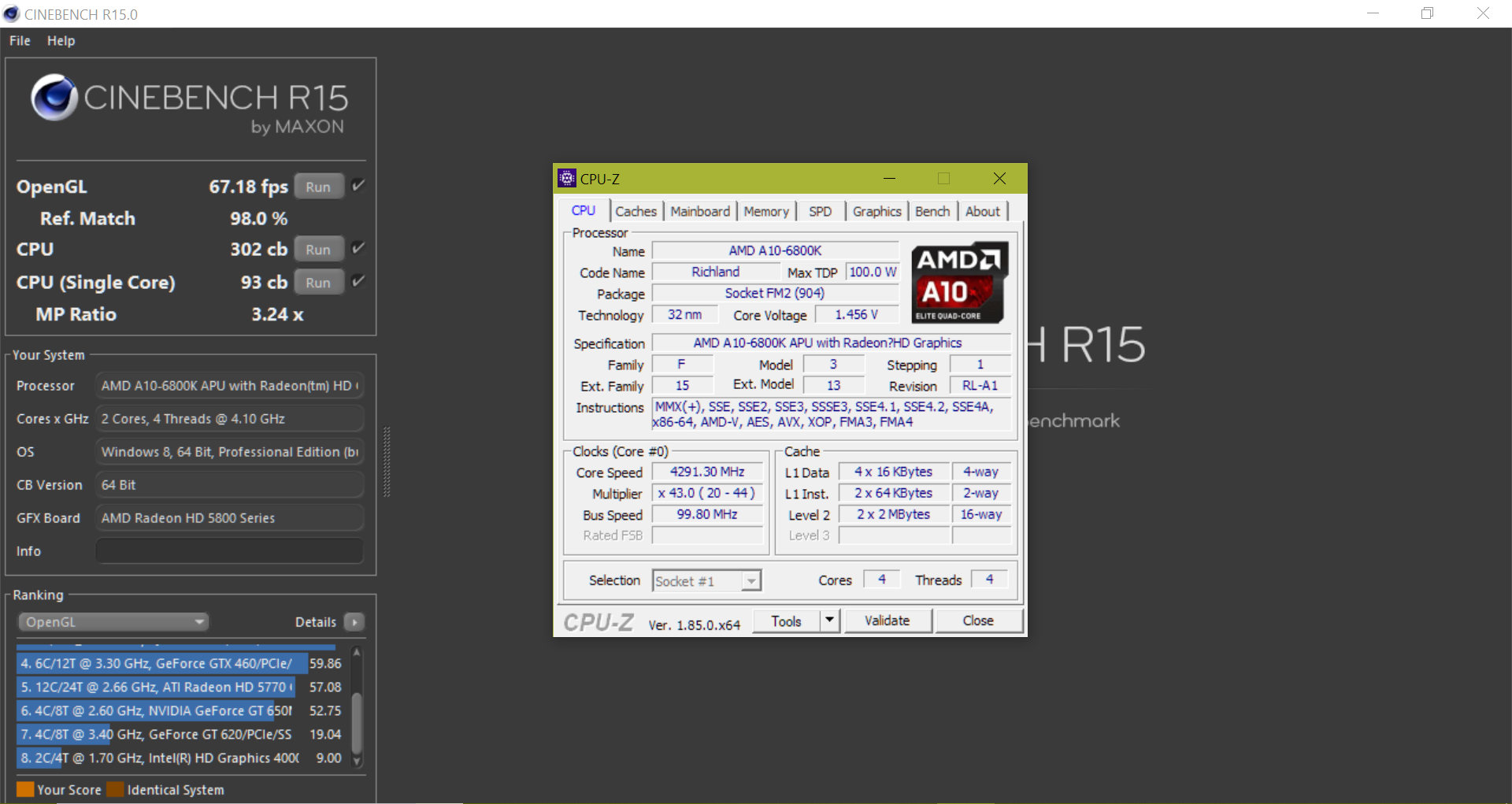Open the OpenGL ranking dropdown
Image resolution: width=1512 pixels, height=804 pixels.
(x=113, y=622)
